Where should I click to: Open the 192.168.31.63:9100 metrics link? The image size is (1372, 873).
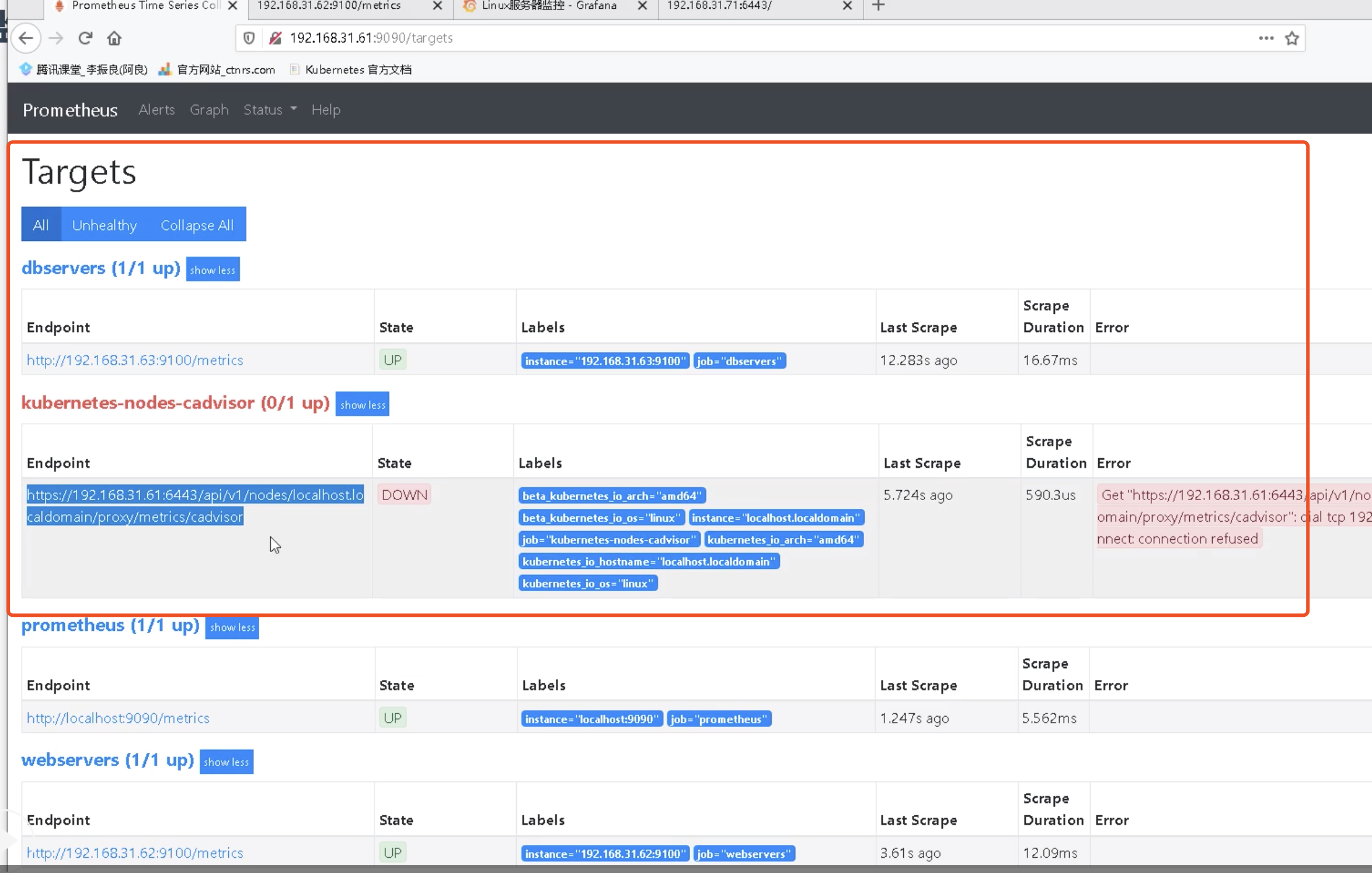pos(135,360)
